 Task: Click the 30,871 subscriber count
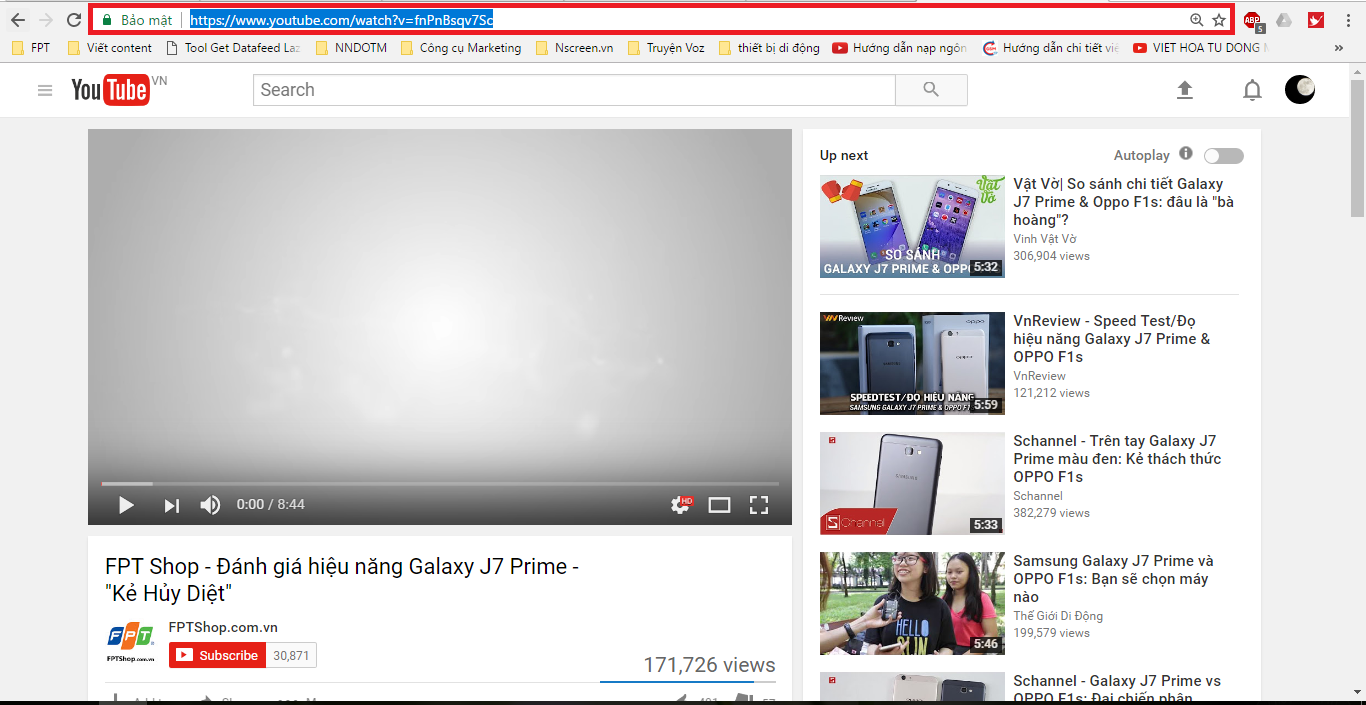291,656
